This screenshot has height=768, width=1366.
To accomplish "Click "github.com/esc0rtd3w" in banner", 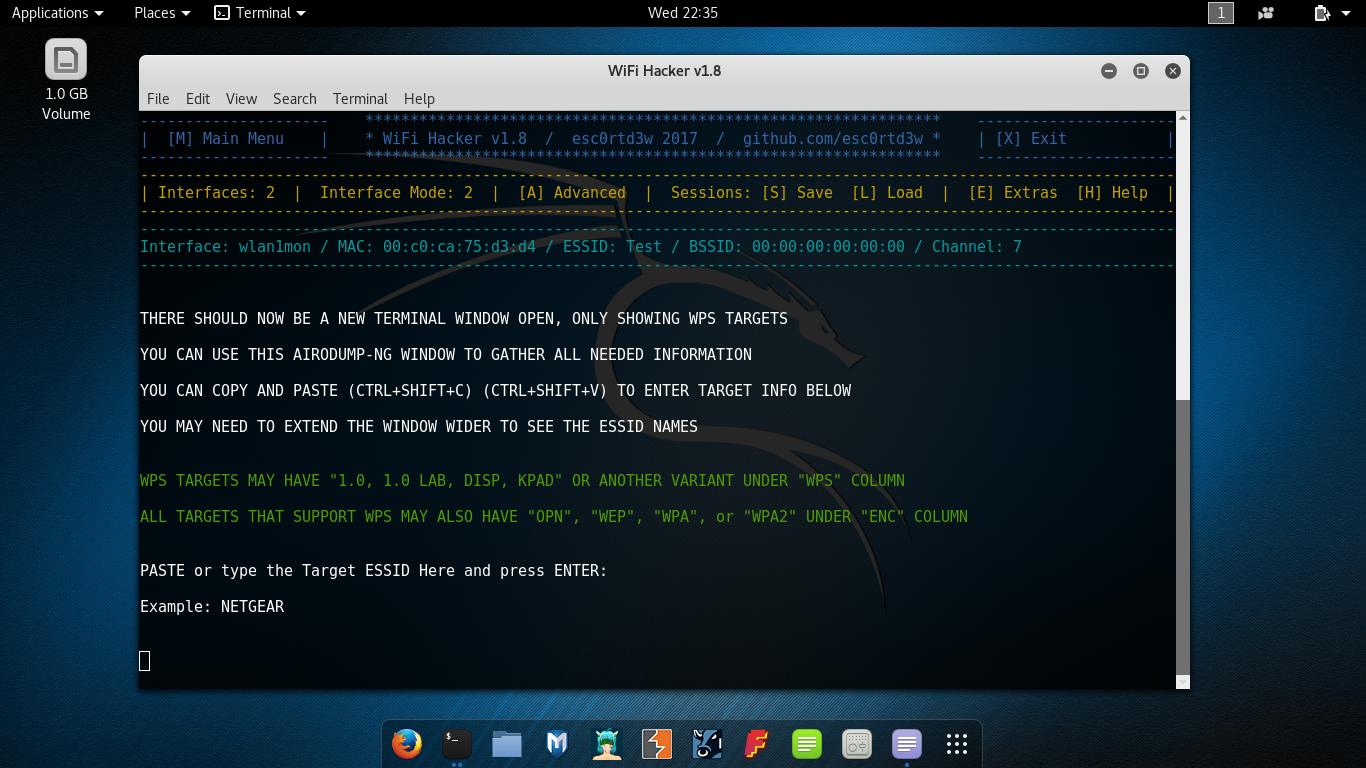I will pos(832,139).
